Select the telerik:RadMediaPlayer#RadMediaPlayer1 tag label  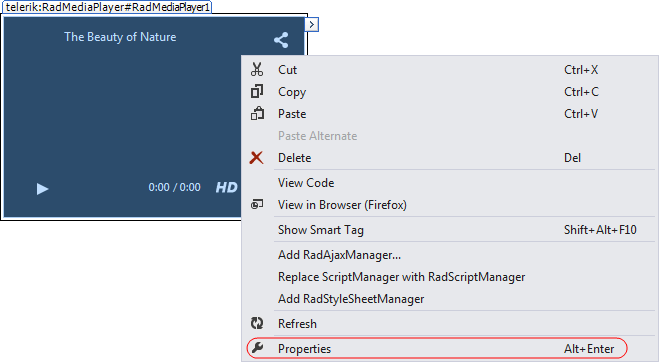[x=107, y=7]
